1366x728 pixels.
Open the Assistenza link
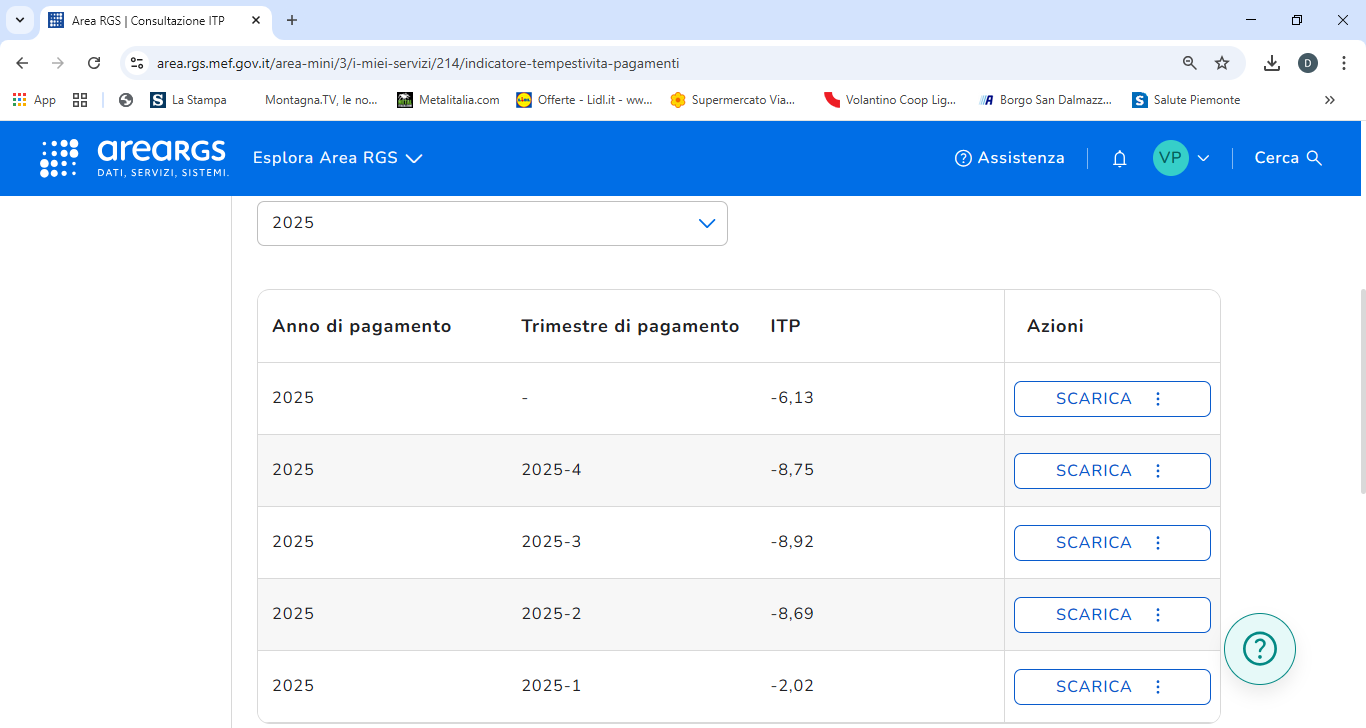tap(1010, 158)
